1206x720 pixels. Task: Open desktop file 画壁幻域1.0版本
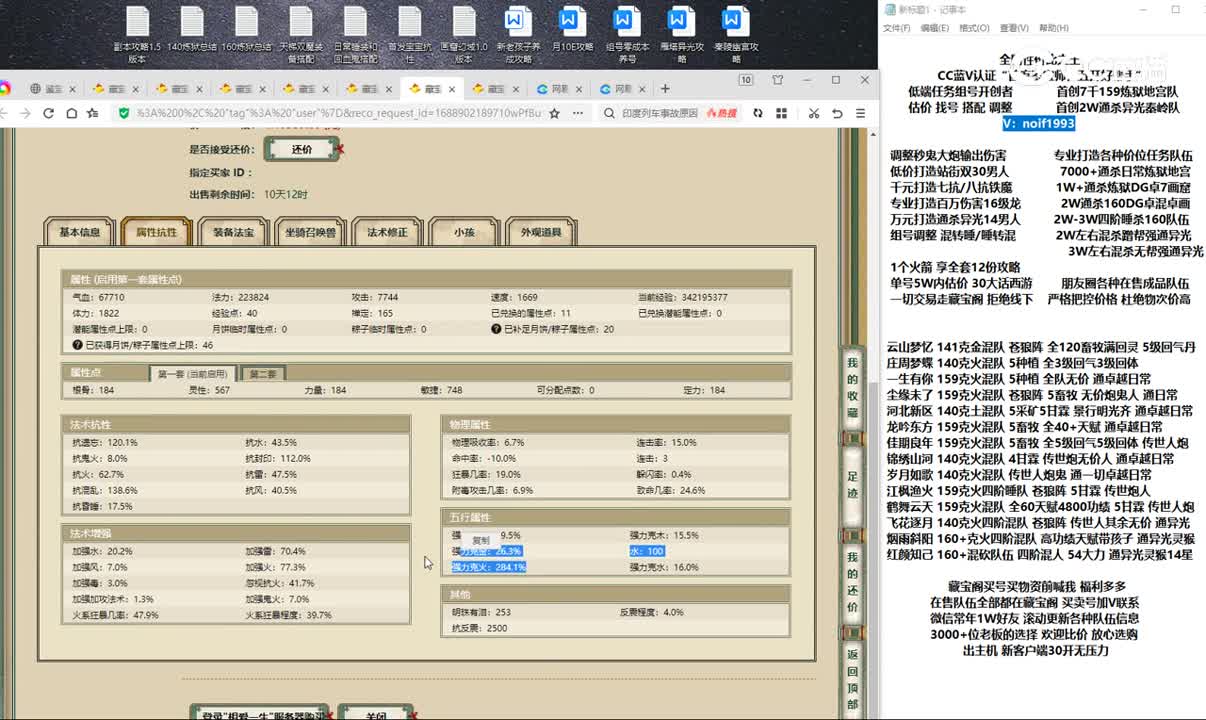click(464, 34)
